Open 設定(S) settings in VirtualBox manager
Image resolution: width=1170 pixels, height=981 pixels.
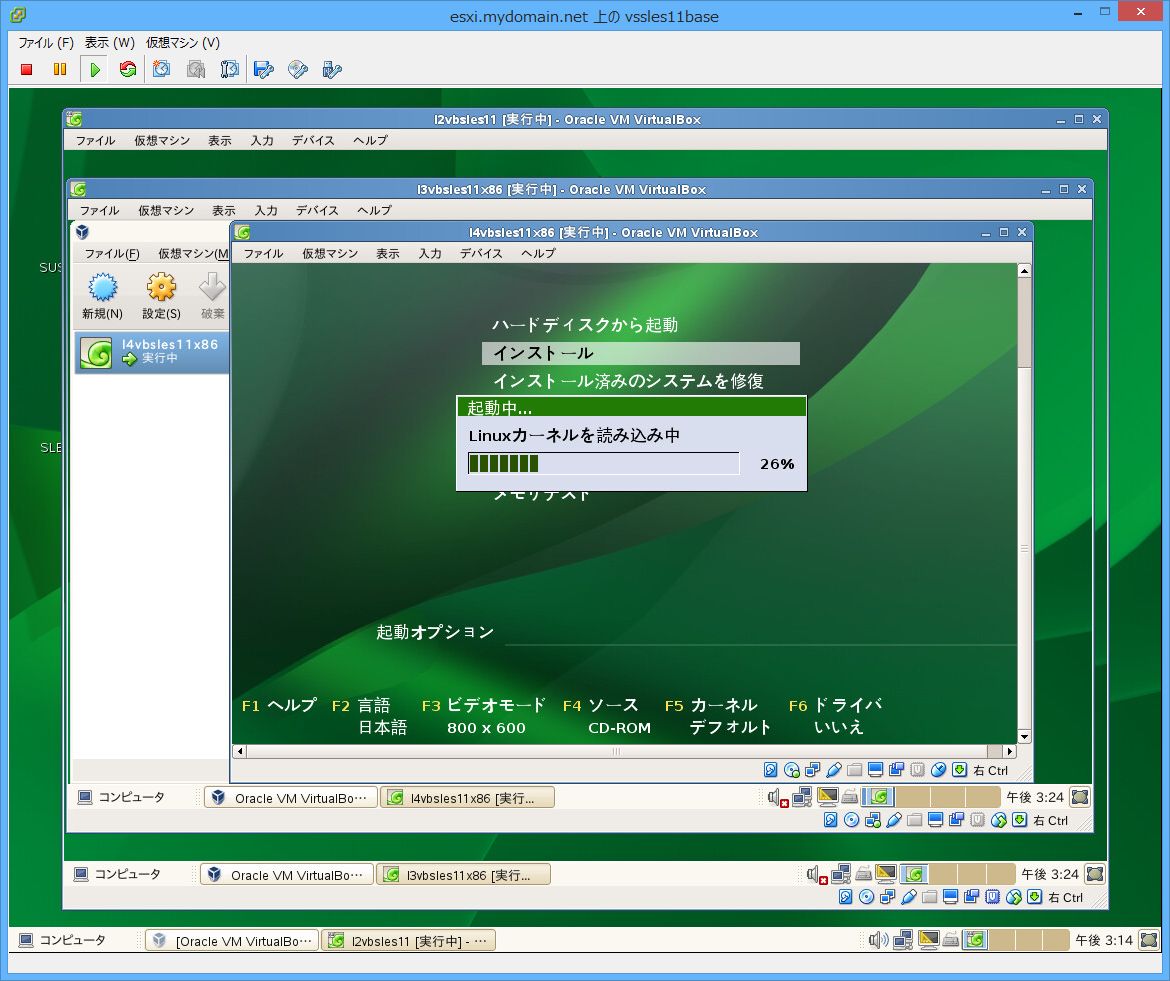(161, 297)
